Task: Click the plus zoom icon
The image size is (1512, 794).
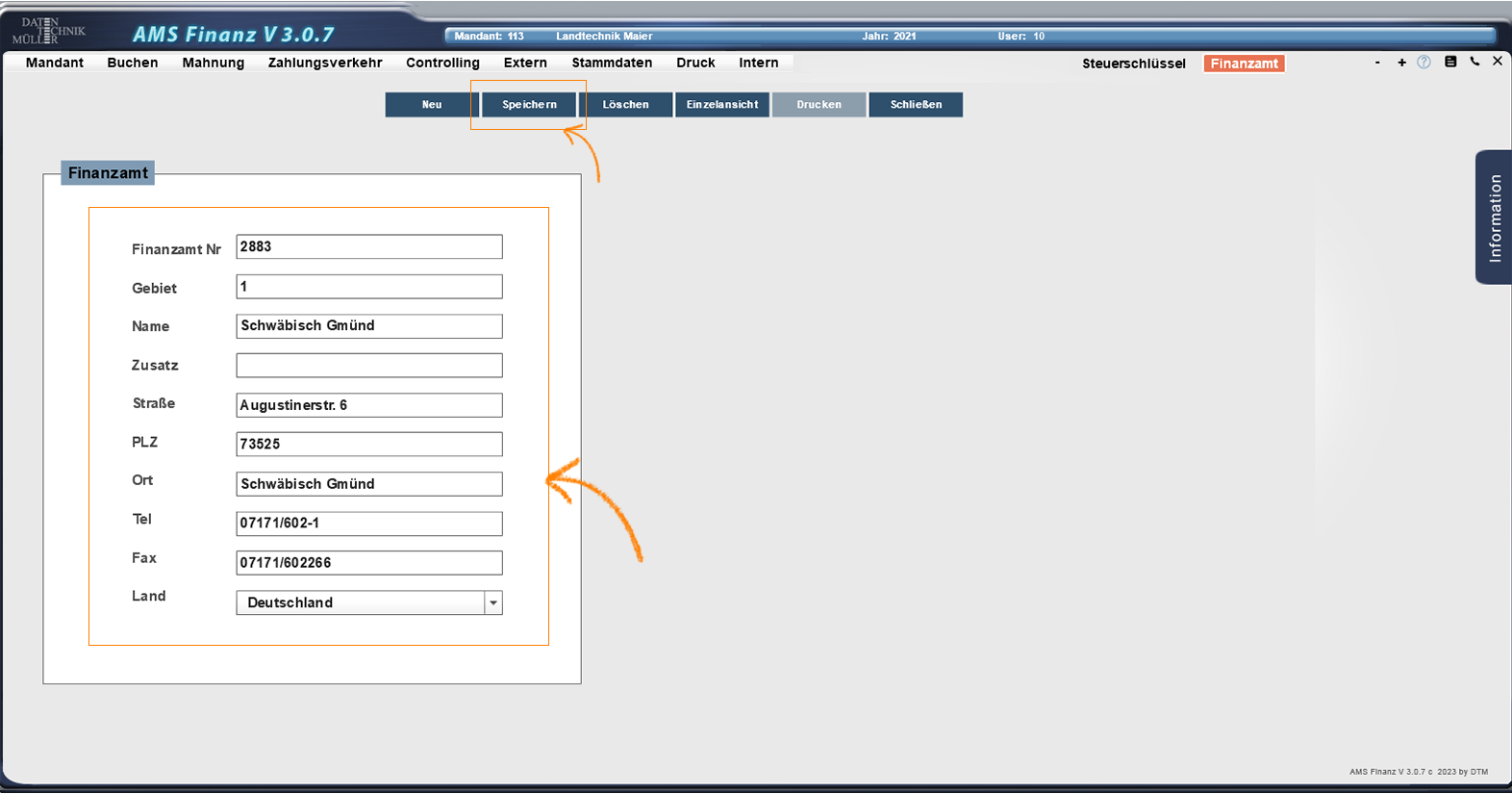Action: point(1401,63)
